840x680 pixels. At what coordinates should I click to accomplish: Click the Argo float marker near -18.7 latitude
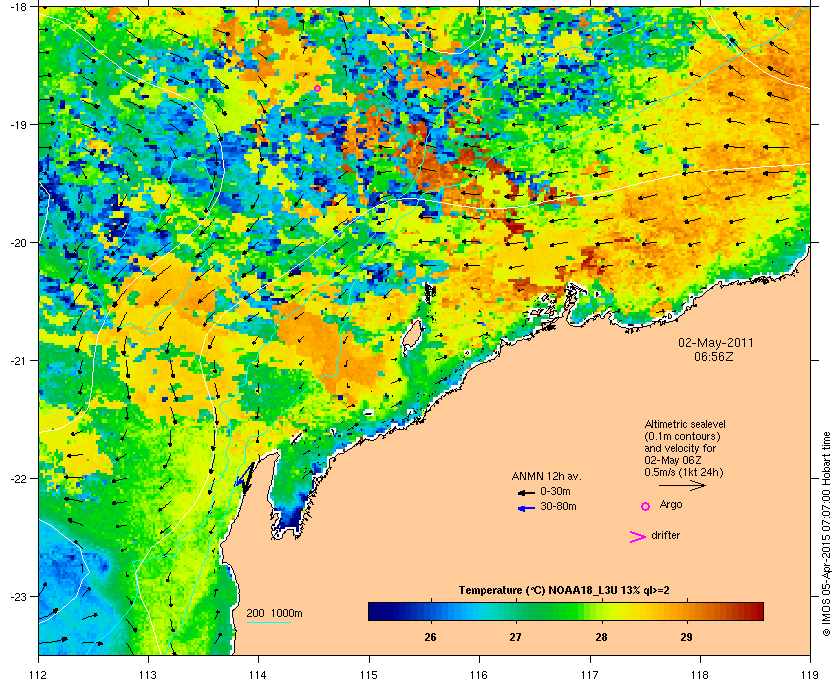[x=317, y=88]
